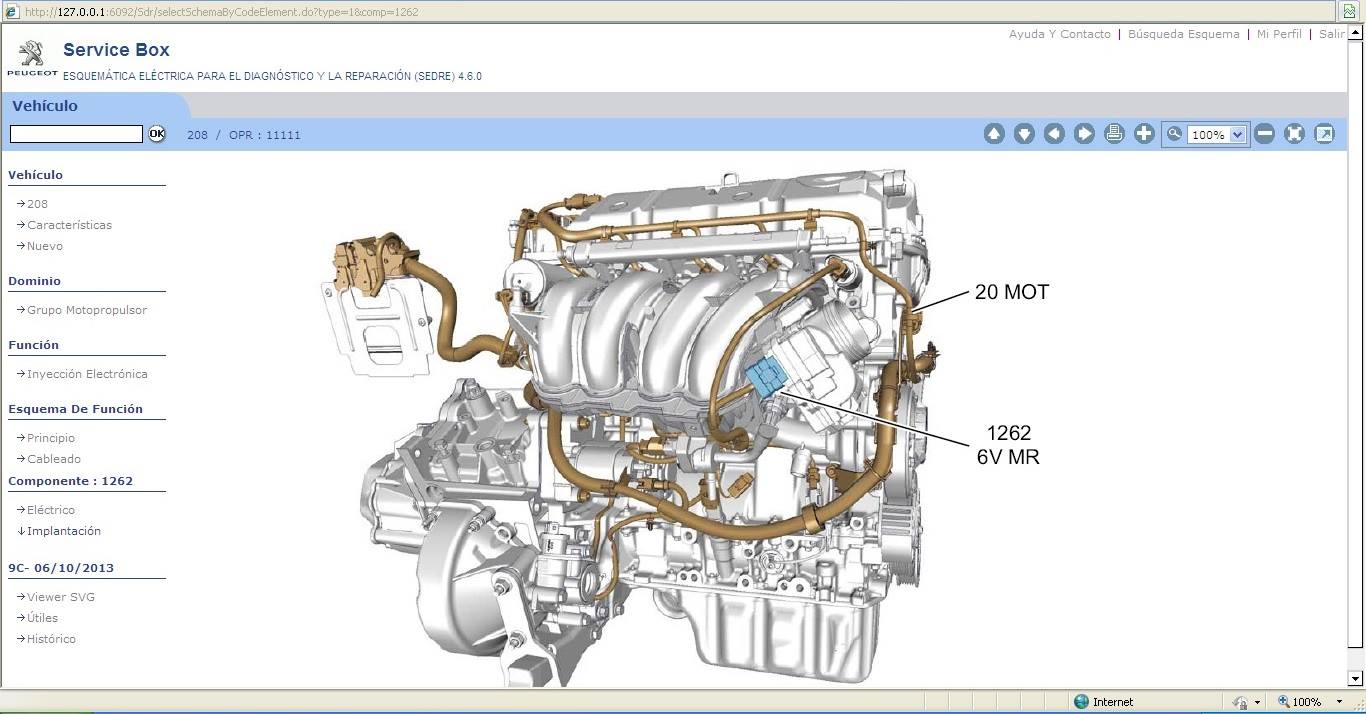1366x714 pixels.
Task: Click the vertical scrollbar down arrow
Action: pyautogui.click(x=1355, y=678)
